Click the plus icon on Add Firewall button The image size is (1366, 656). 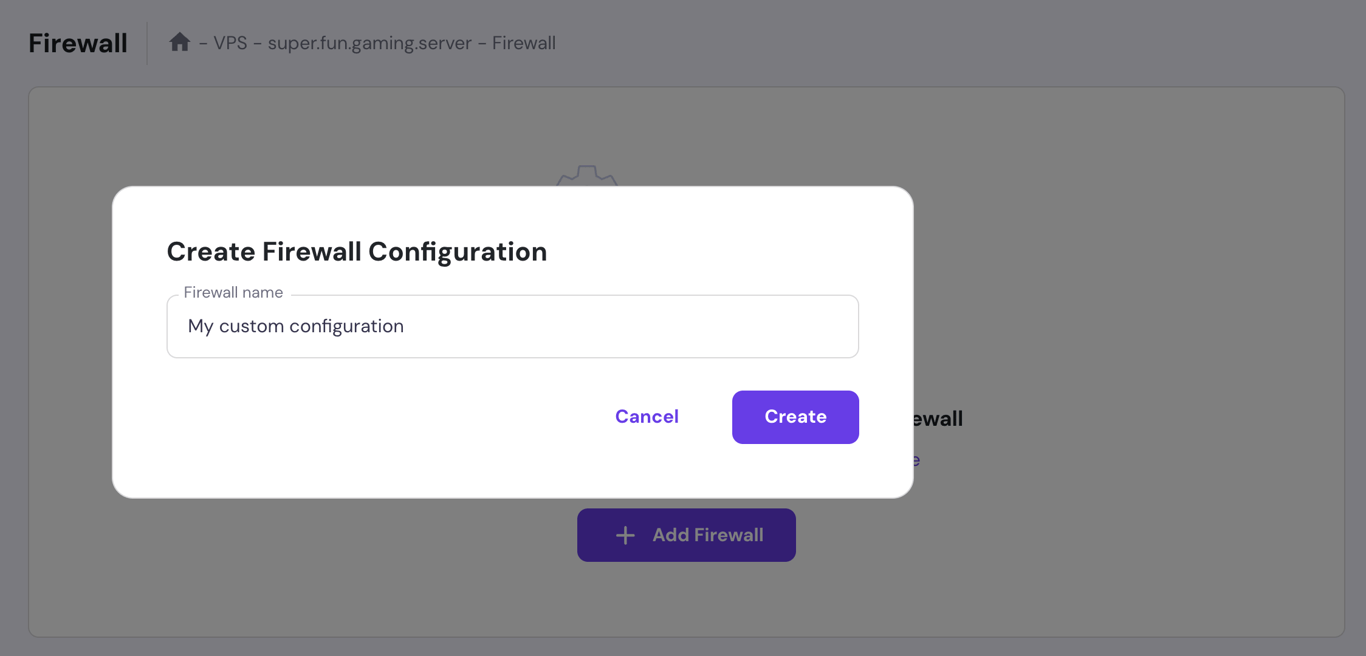[625, 535]
